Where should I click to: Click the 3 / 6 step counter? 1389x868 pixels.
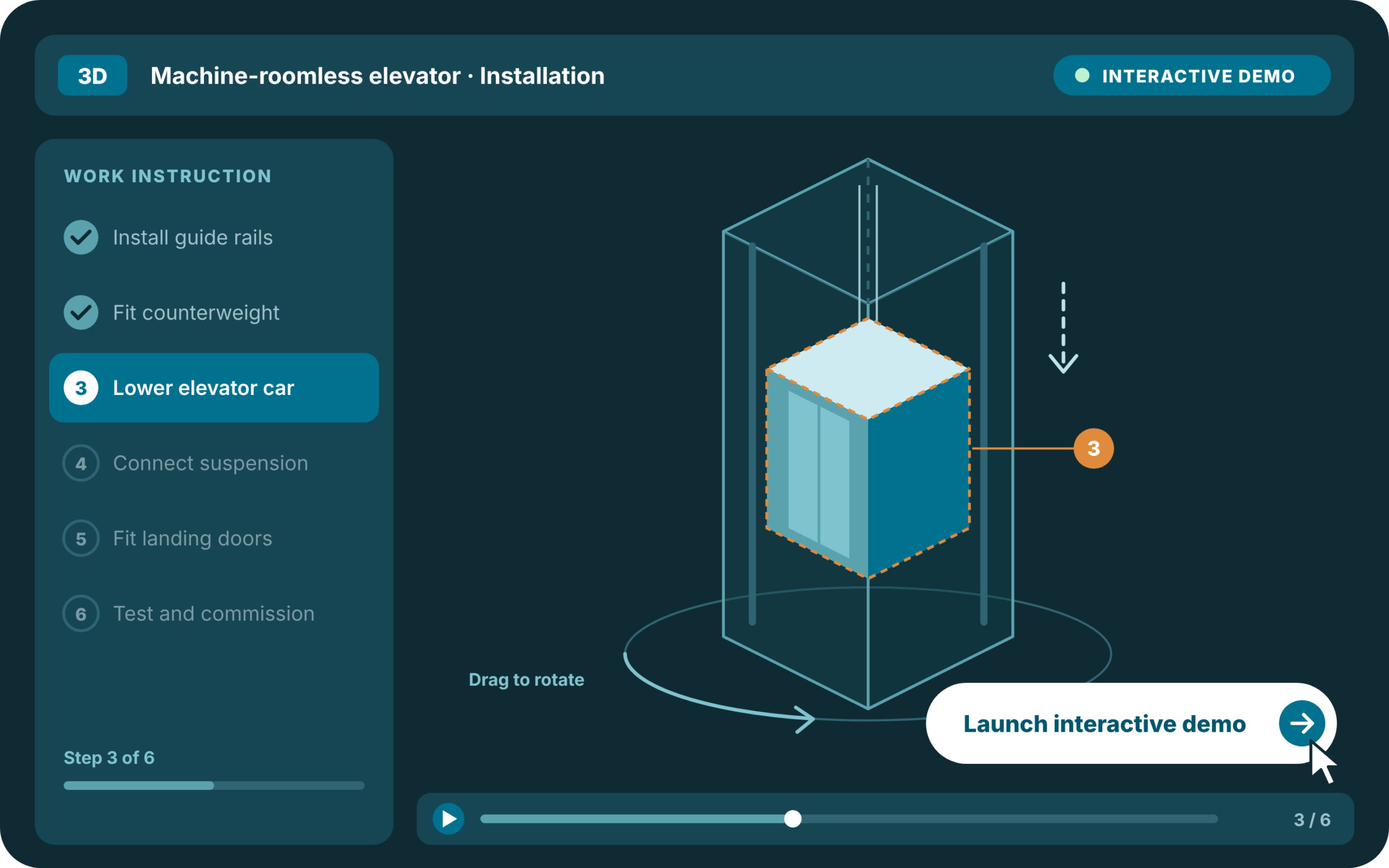point(1312,820)
